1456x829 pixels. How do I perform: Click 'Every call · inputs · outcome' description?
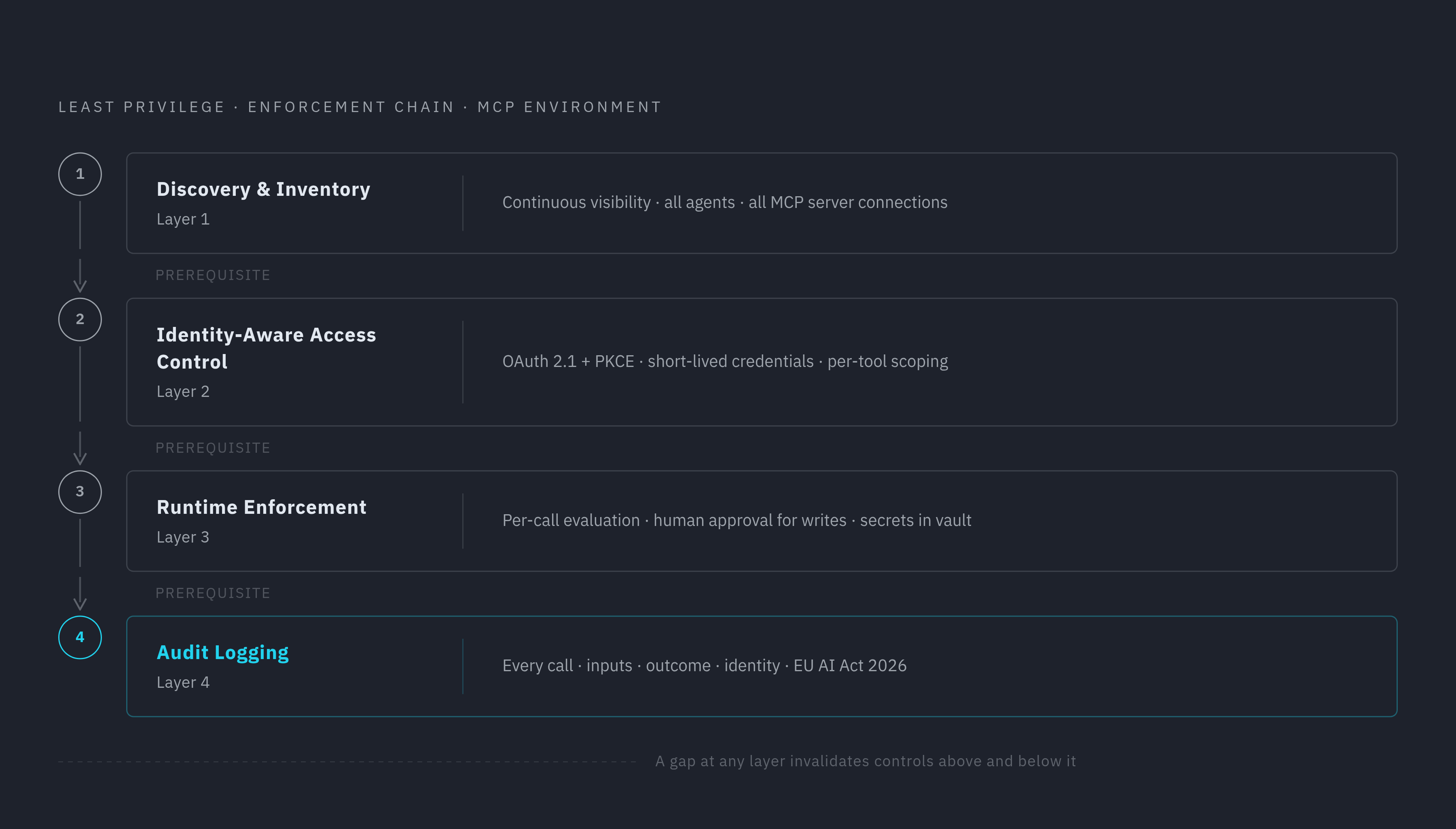click(705, 666)
